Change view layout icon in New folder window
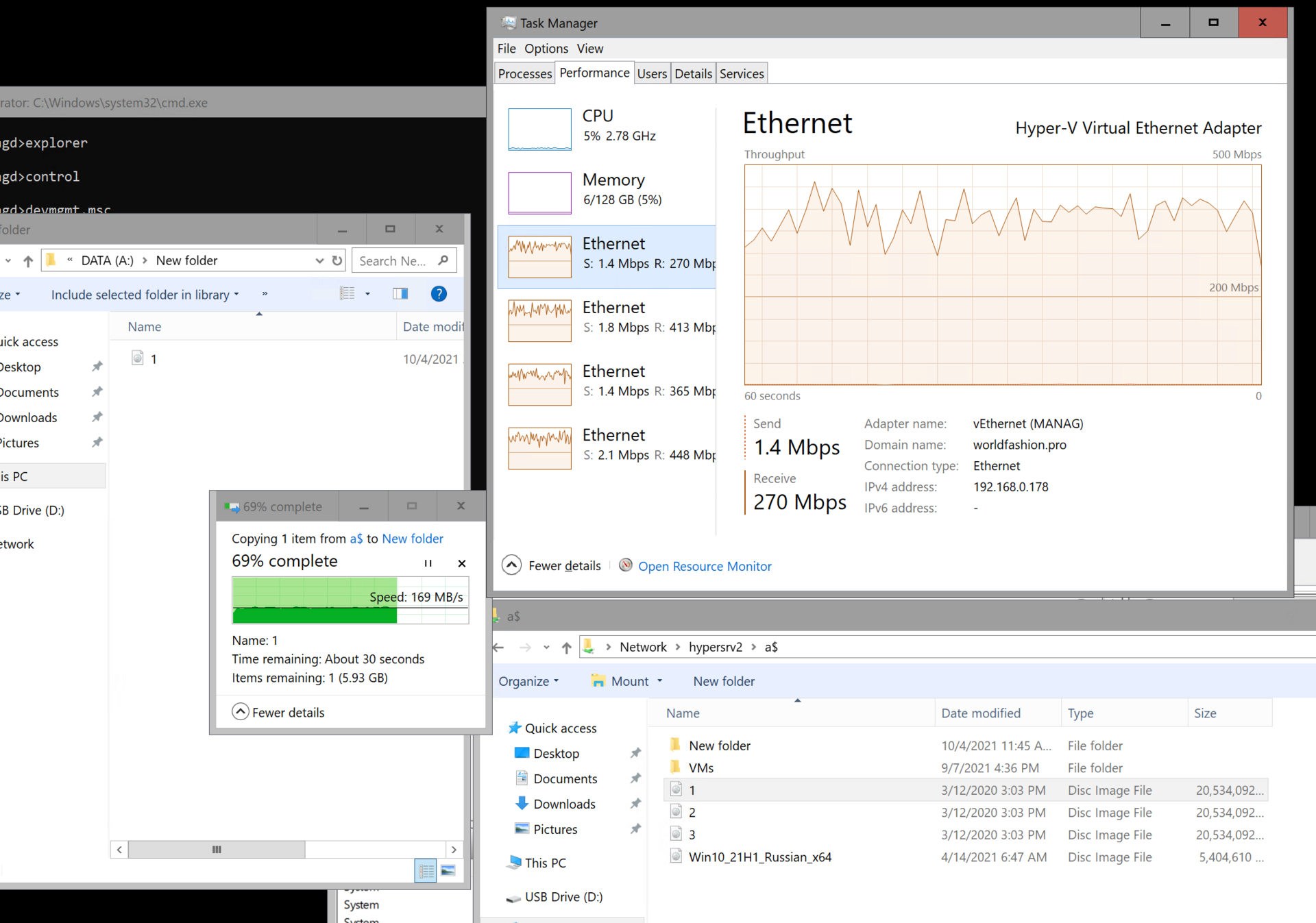Screen dimensions: 1316x923 (x=348, y=293)
